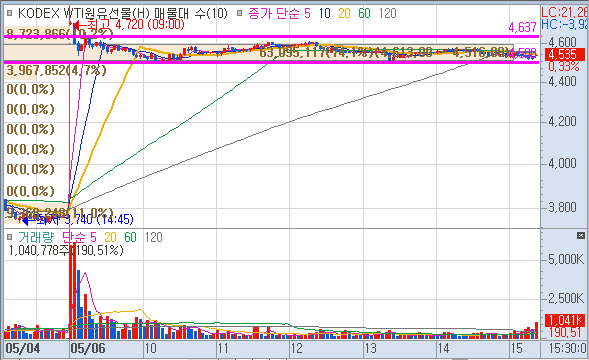Select the price 120-period moving average legend
589x360 pixels.
tap(388, 14)
